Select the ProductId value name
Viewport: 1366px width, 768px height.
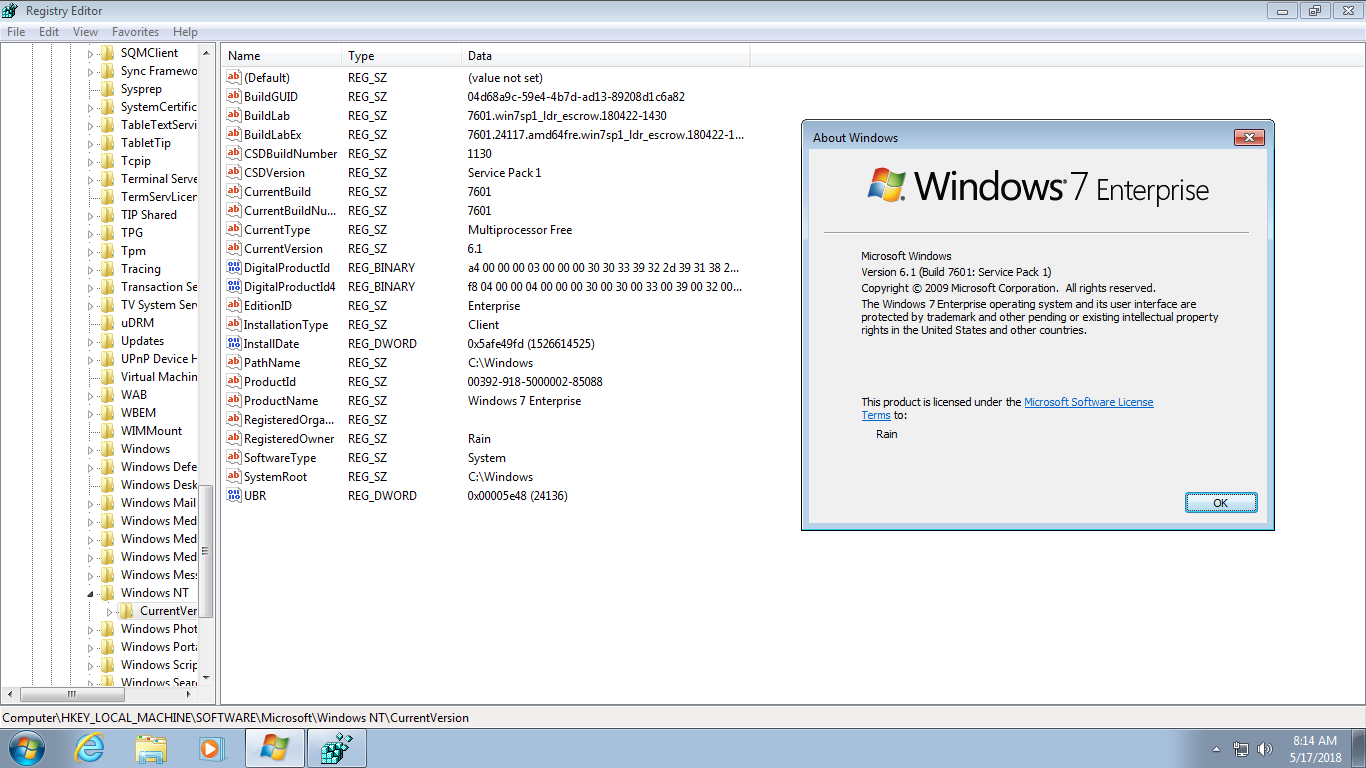(270, 382)
